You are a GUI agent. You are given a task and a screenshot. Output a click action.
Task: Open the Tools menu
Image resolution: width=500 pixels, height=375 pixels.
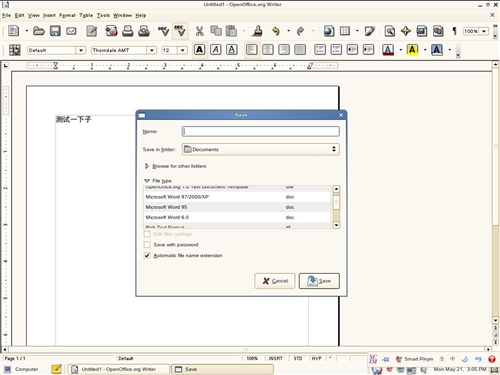[x=103, y=15]
